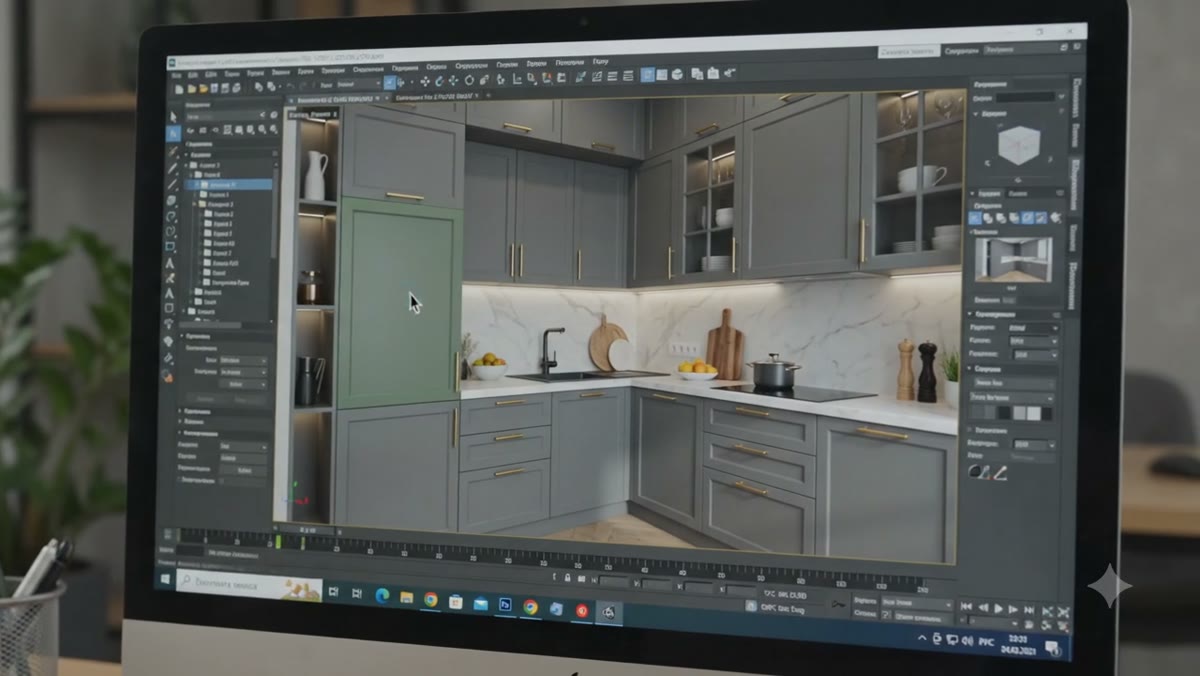Click the Windows taskbar search box
Viewport: 1200px width, 676px height.
(x=248, y=583)
